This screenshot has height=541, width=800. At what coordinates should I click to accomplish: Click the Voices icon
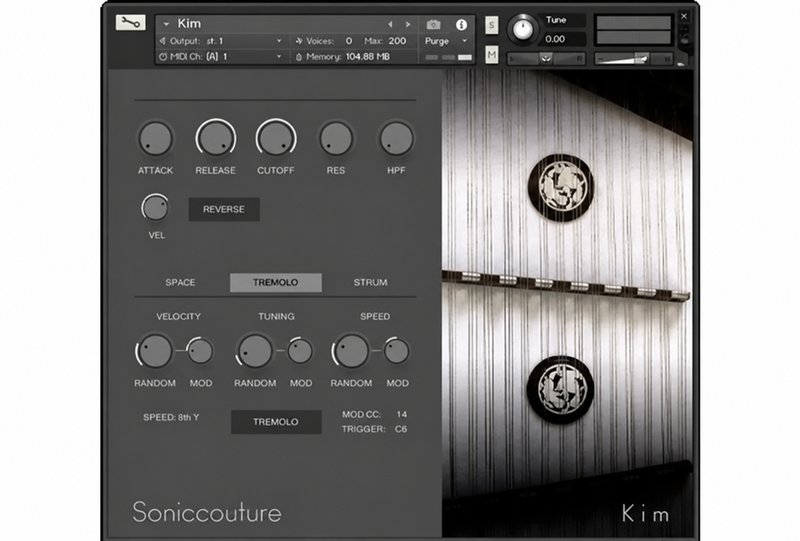(299, 41)
